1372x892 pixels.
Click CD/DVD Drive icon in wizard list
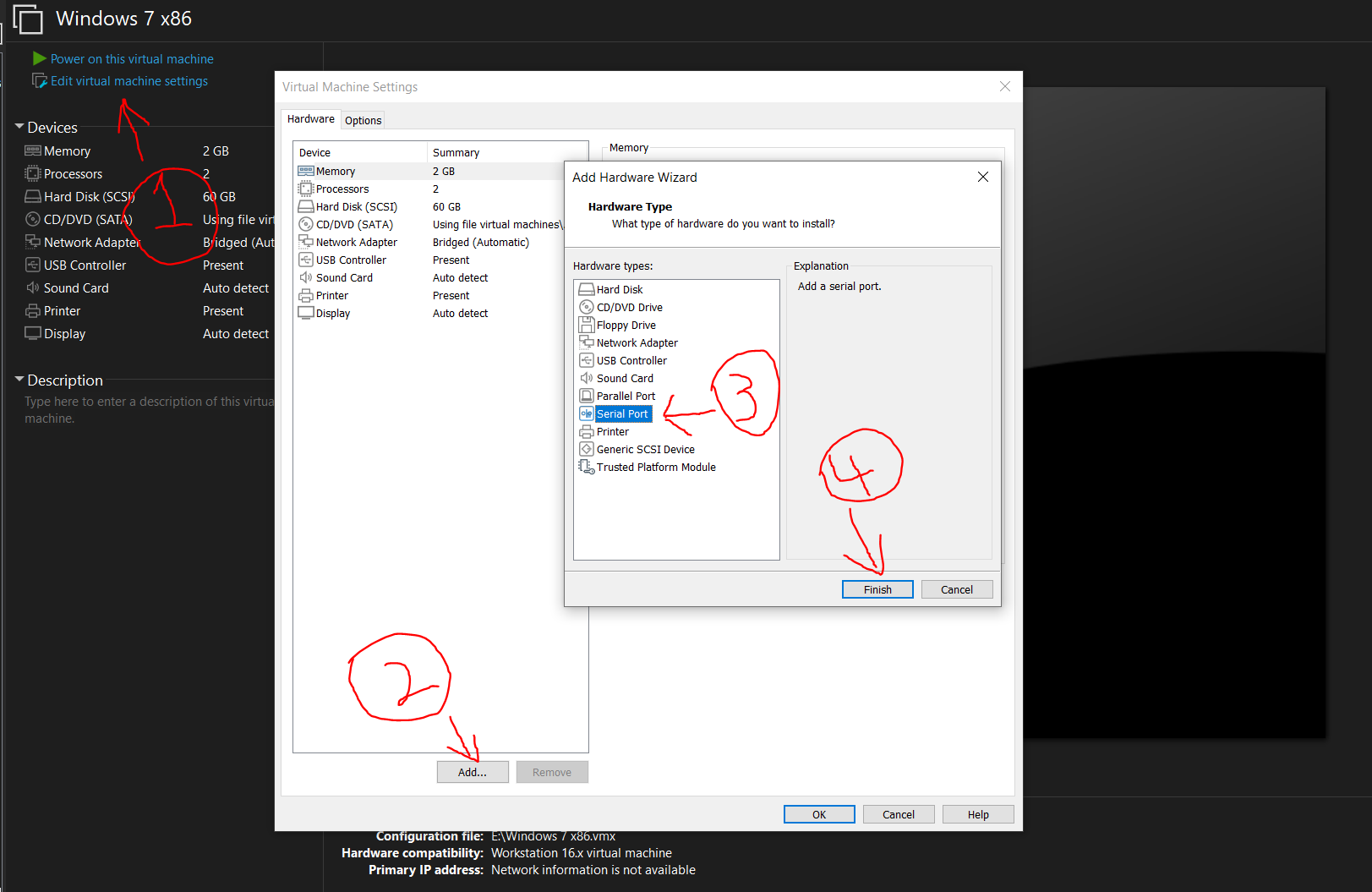coord(587,307)
